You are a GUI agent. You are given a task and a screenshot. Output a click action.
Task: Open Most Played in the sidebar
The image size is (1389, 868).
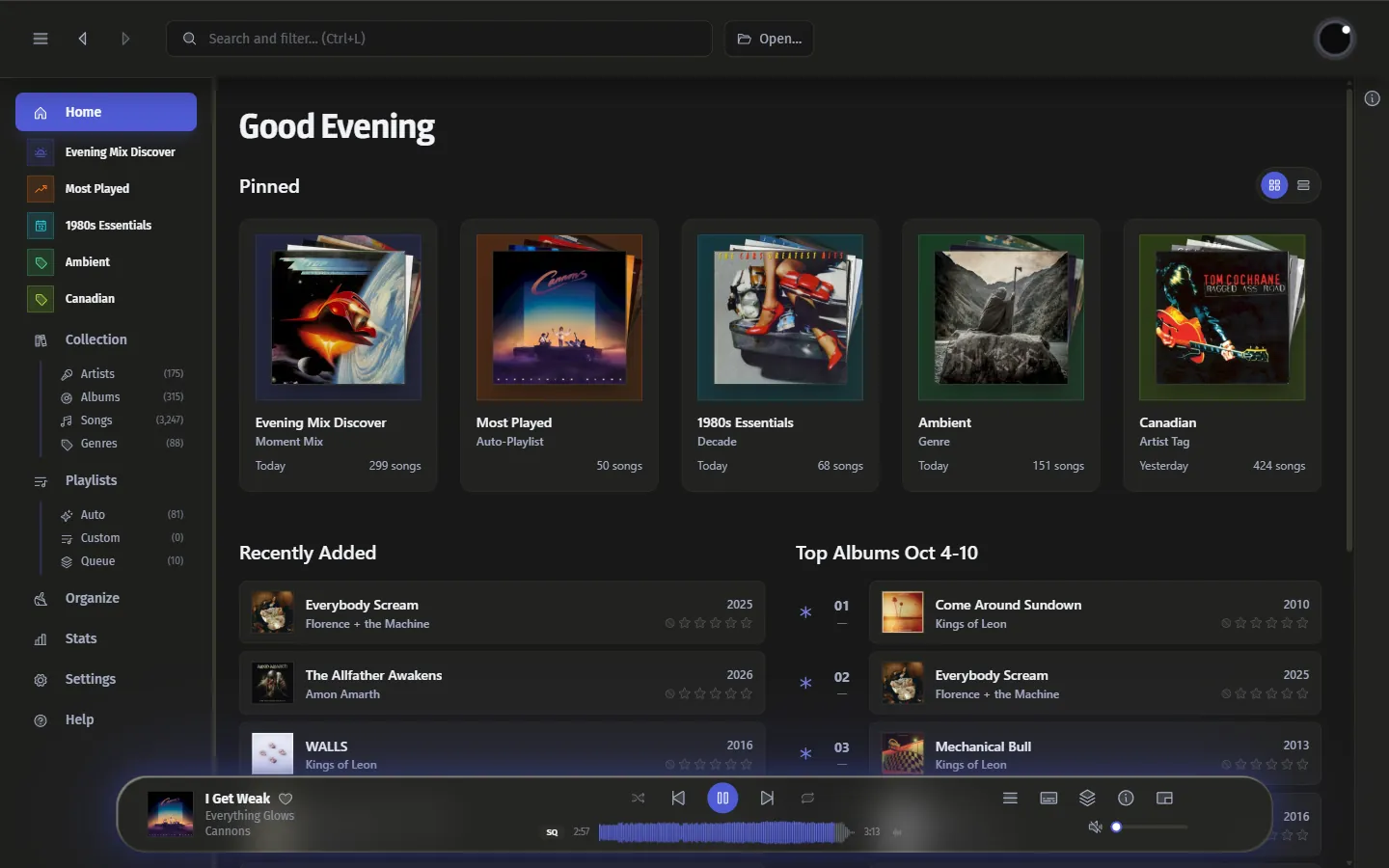(106, 188)
